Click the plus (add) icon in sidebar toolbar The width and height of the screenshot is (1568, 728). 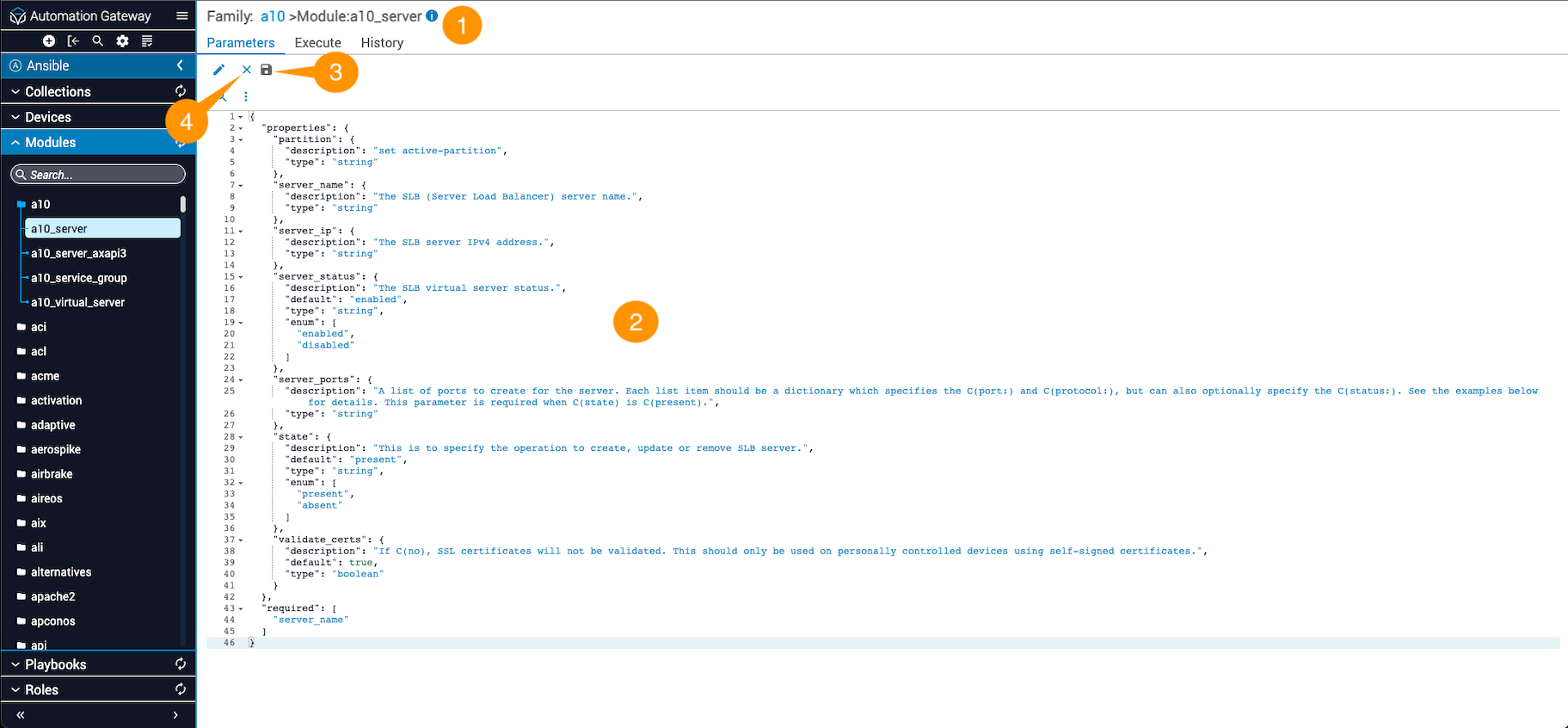[49, 41]
